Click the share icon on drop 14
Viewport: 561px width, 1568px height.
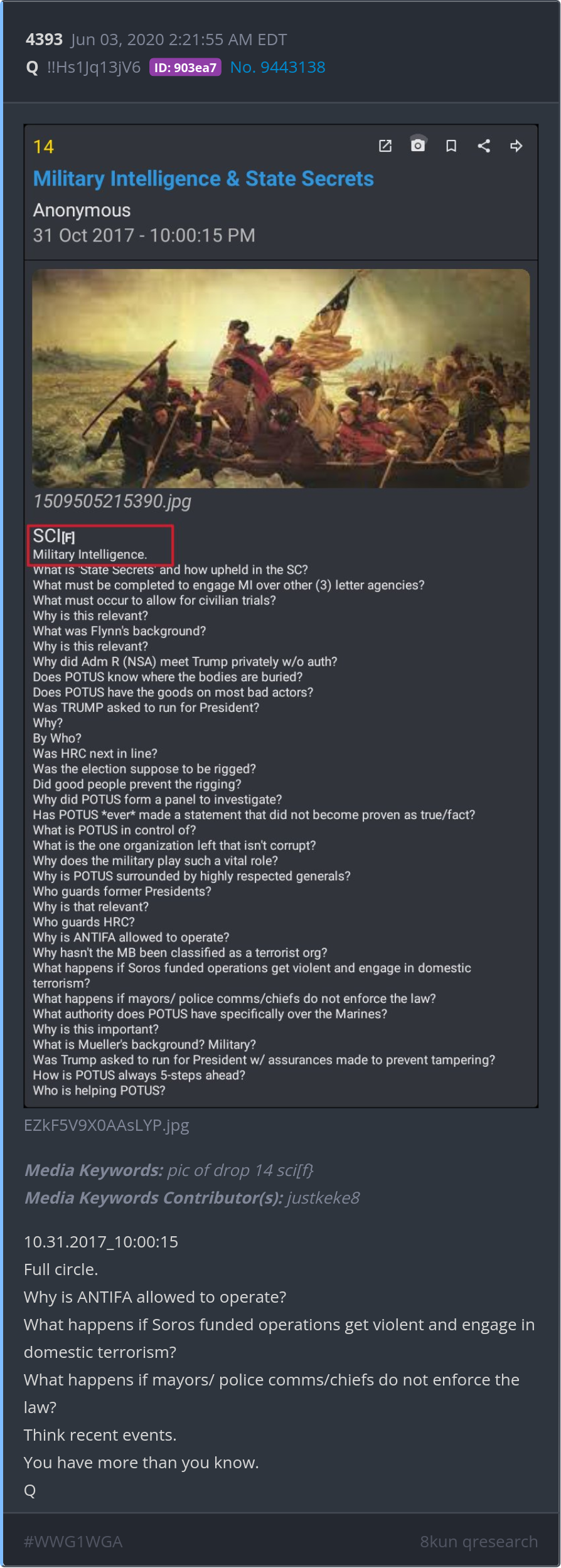[484, 146]
